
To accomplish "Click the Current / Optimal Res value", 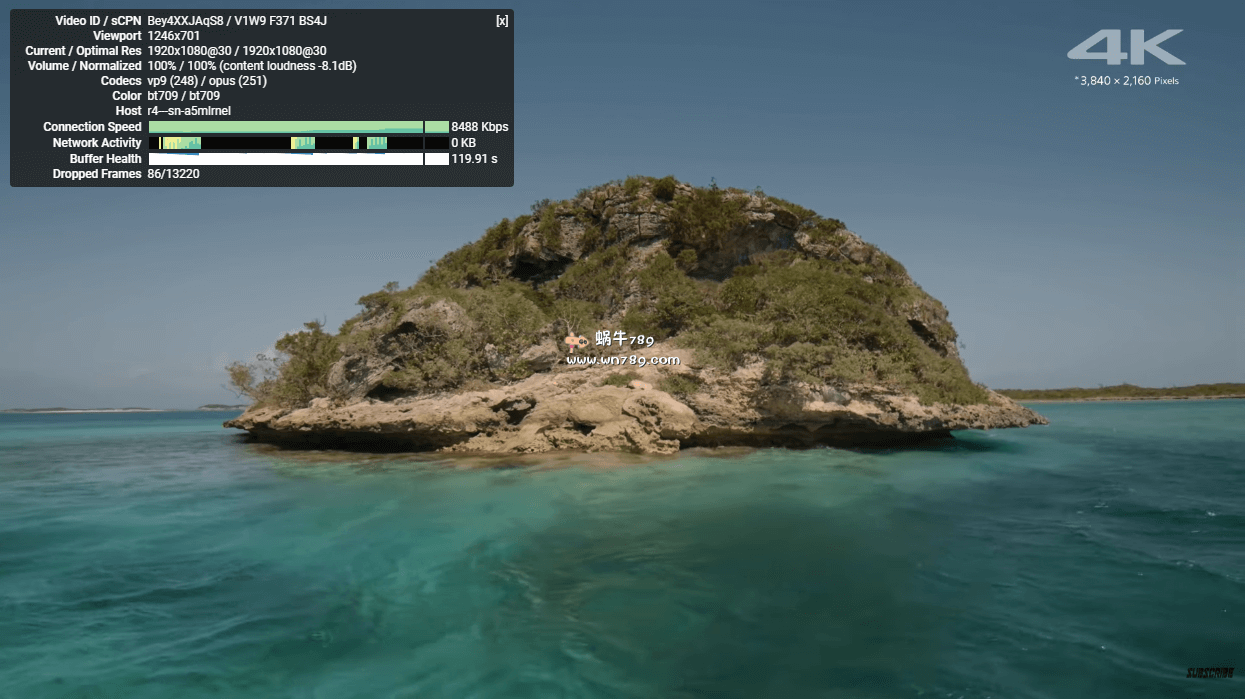I will [236, 51].
